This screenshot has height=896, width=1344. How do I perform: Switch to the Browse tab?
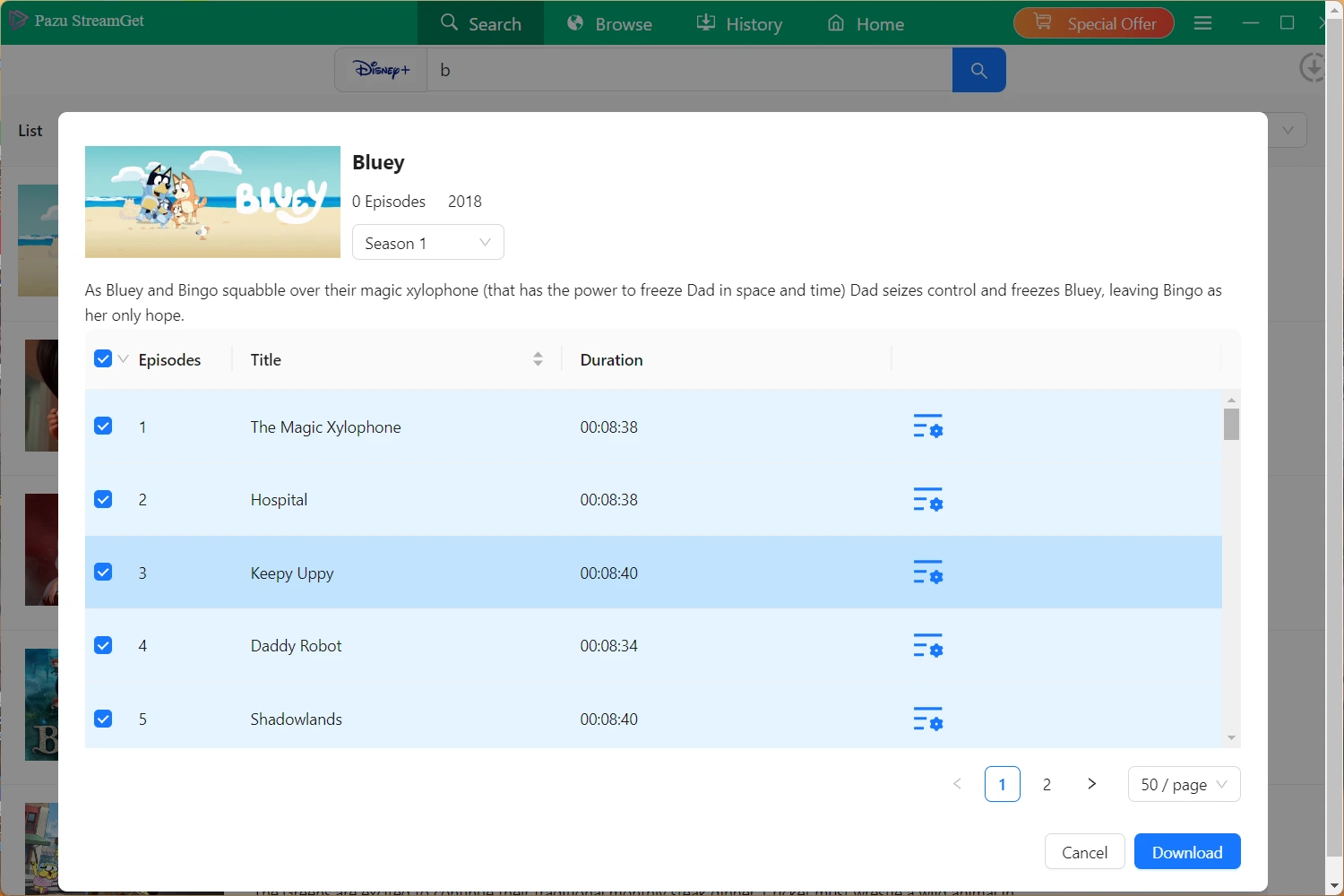point(610,23)
